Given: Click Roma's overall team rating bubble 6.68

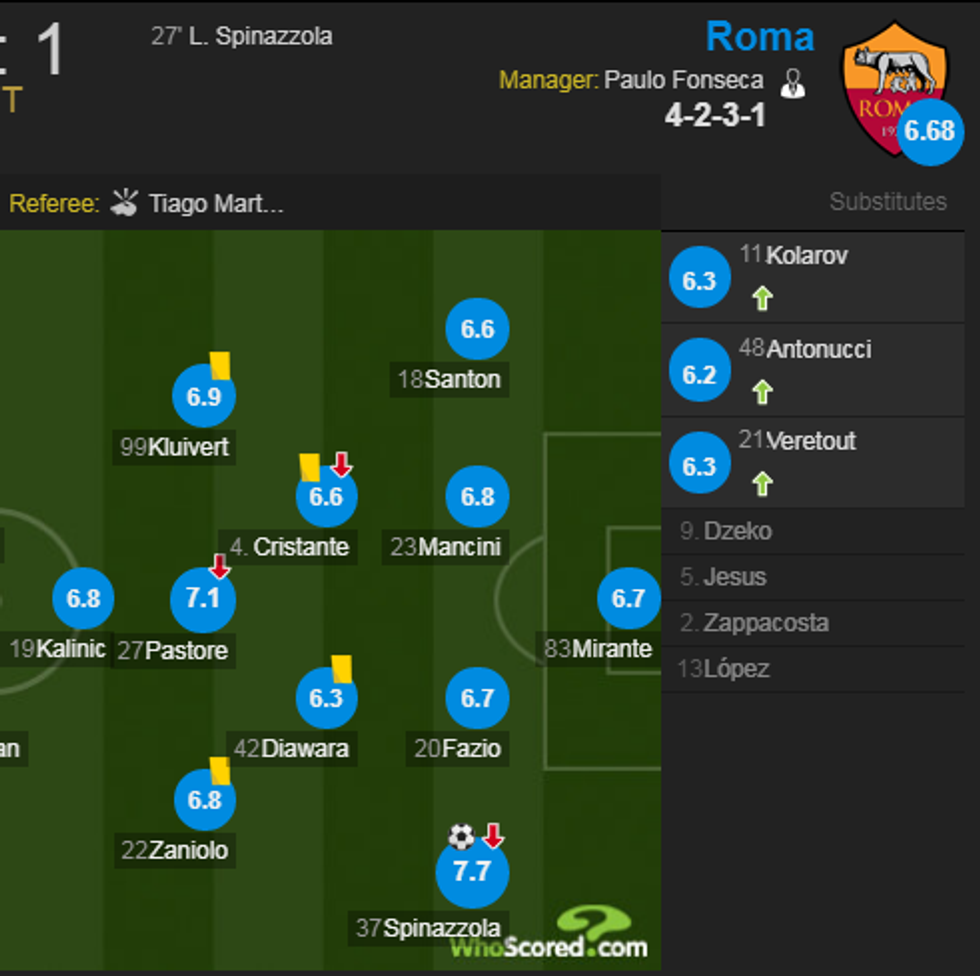Looking at the screenshot, I should coord(931,130).
